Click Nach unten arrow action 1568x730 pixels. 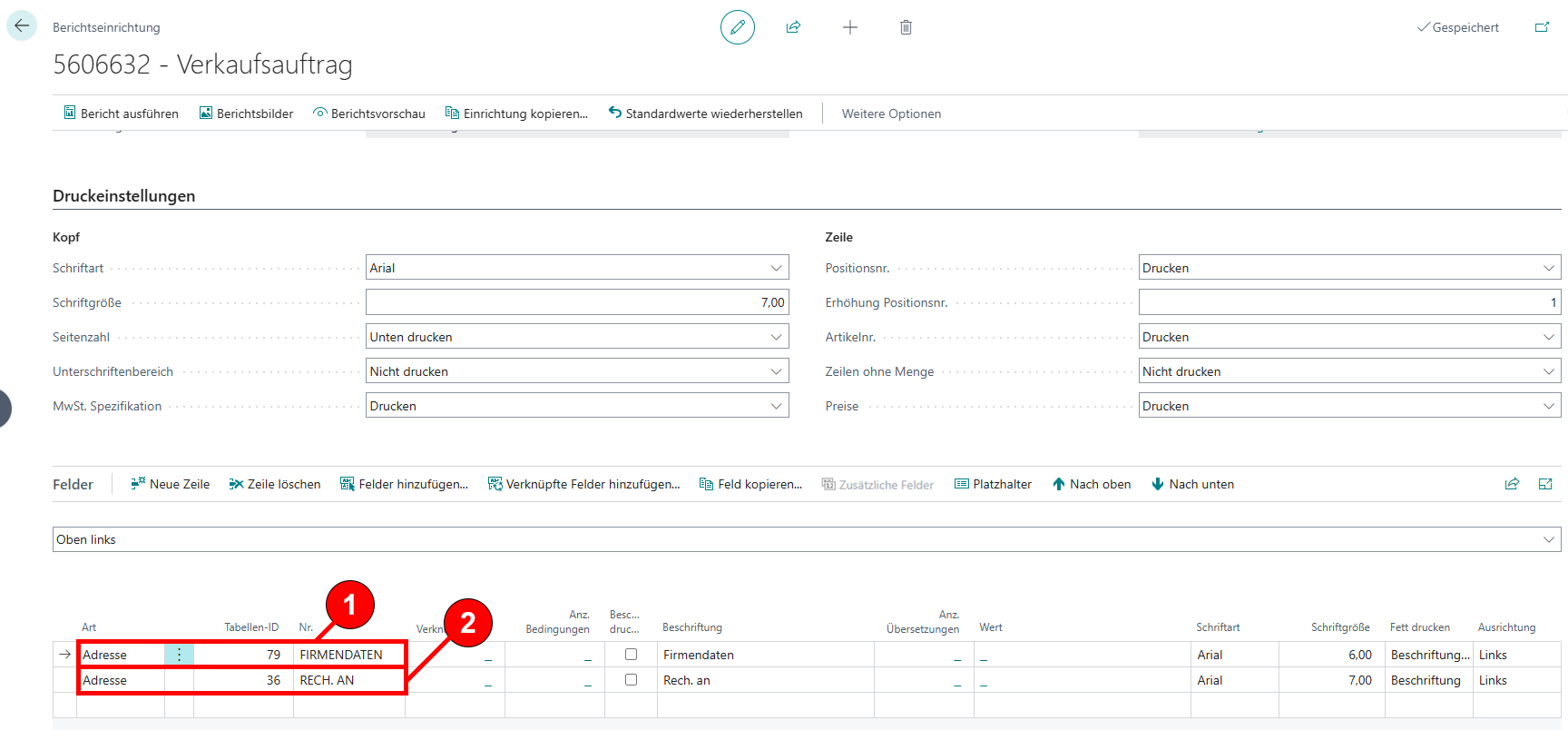1192,484
